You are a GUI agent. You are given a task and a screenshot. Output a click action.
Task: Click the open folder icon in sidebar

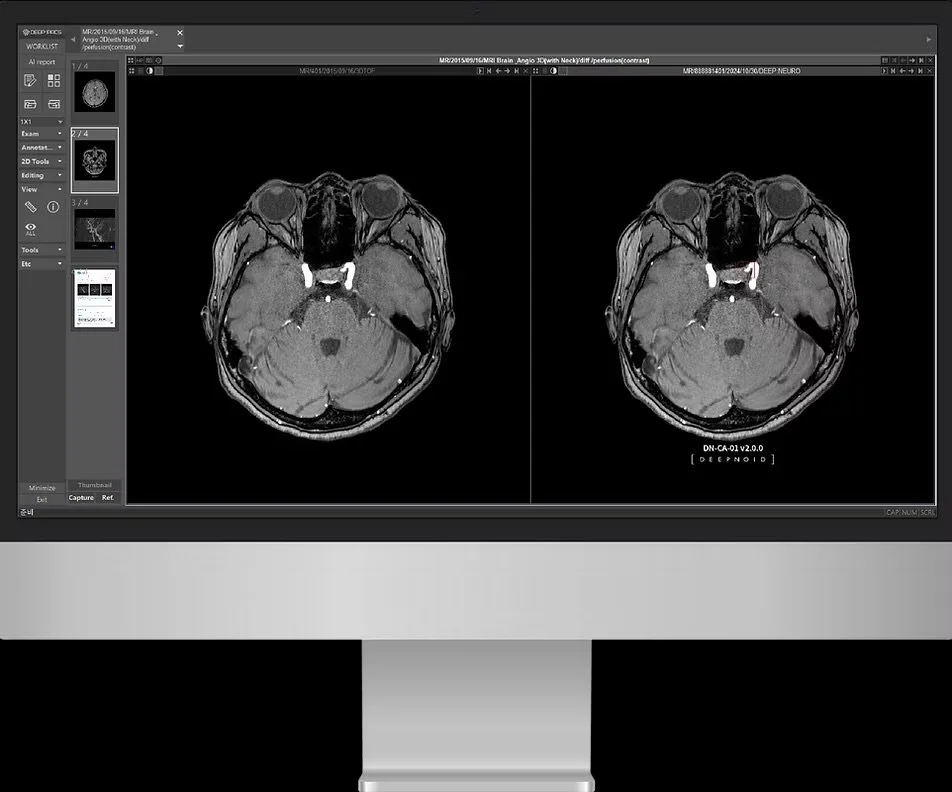click(30, 104)
